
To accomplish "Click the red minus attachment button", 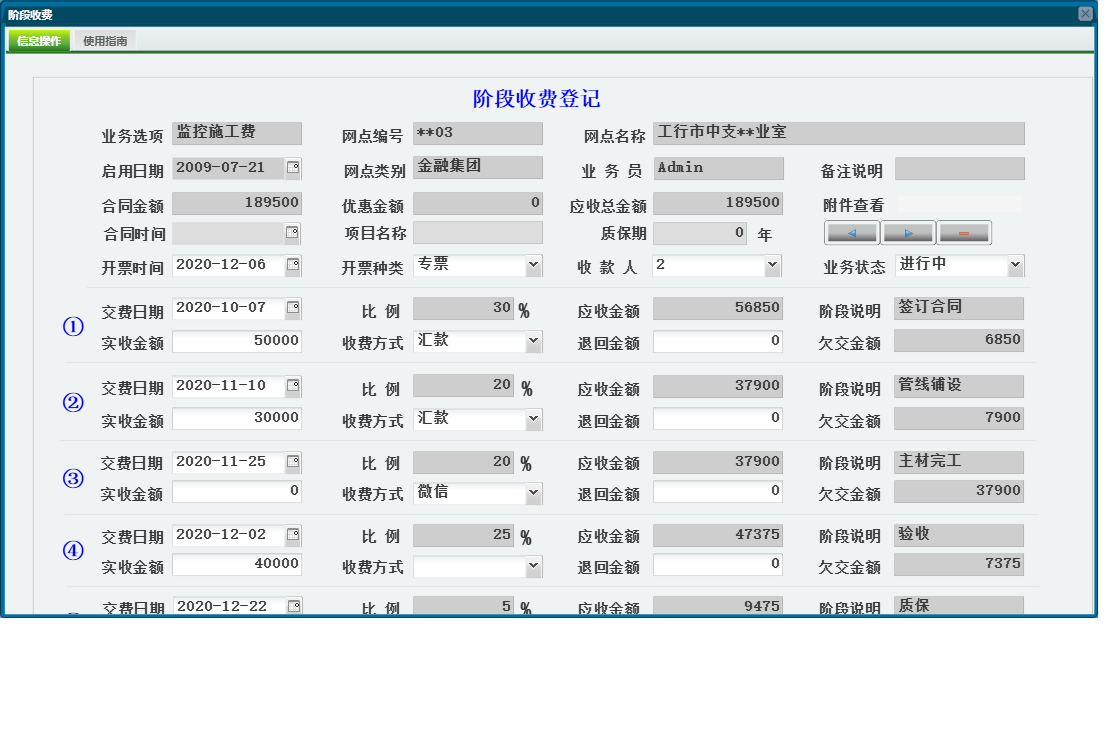I will pyautogui.click(x=965, y=232).
